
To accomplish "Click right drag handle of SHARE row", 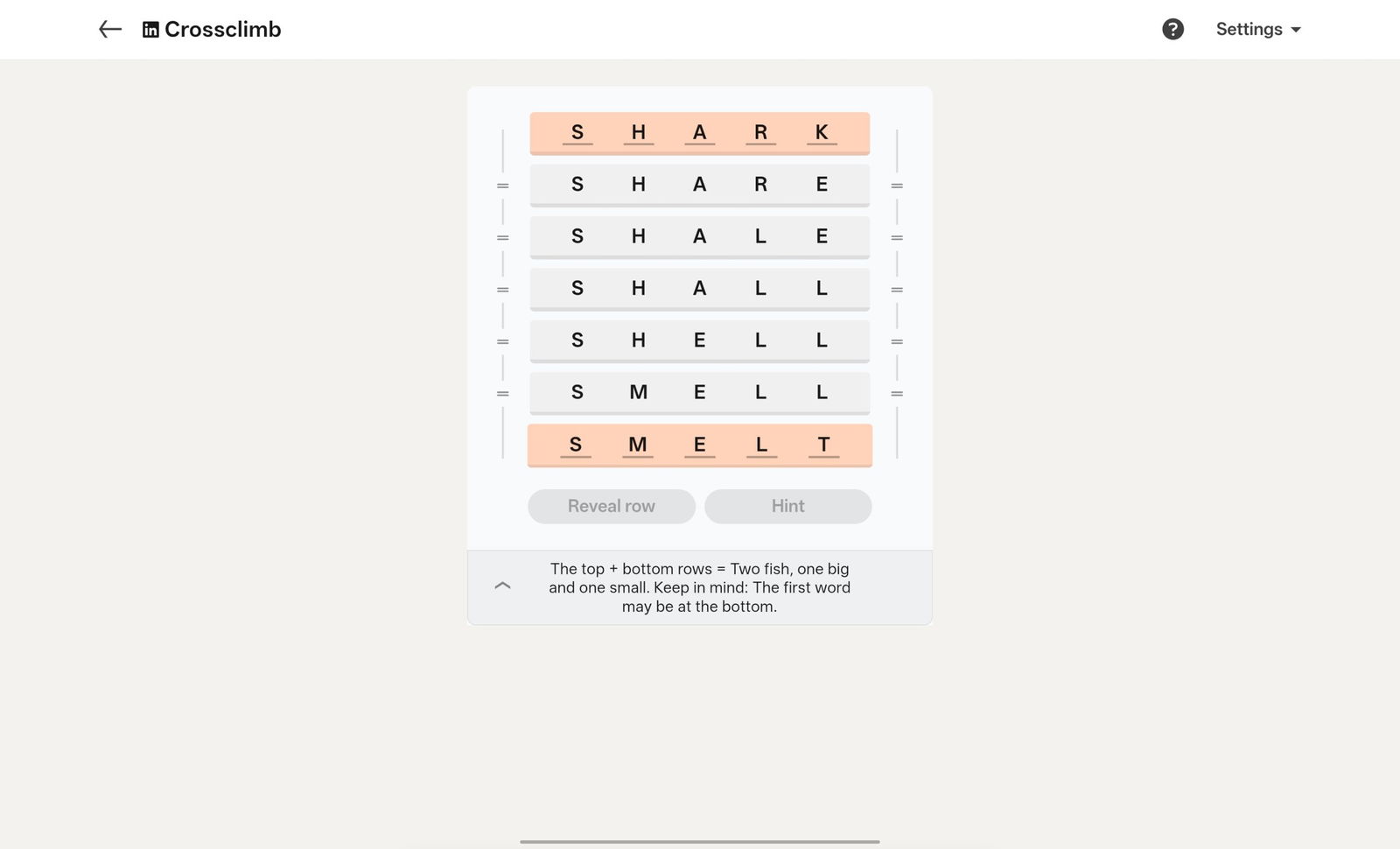I will [x=897, y=186].
